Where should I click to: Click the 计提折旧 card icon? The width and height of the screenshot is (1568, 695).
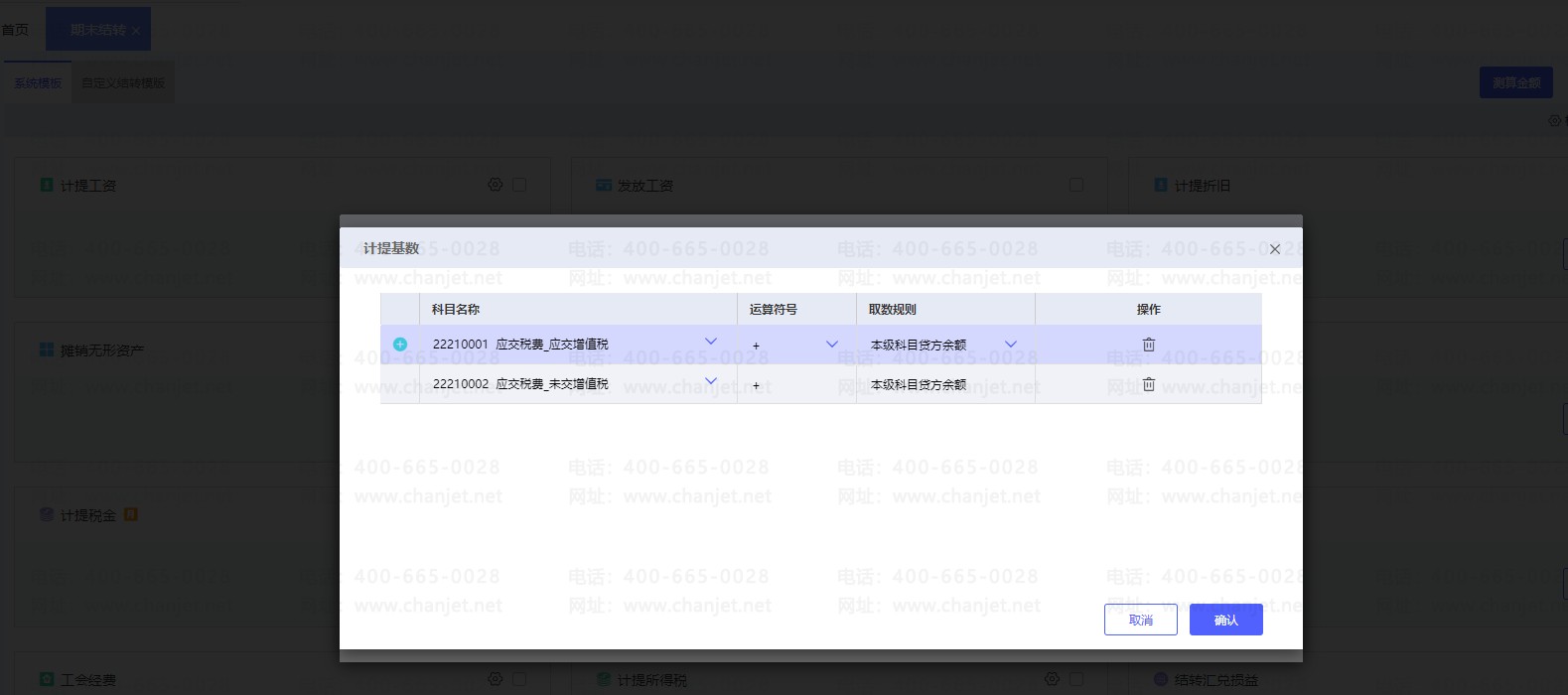1161,185
